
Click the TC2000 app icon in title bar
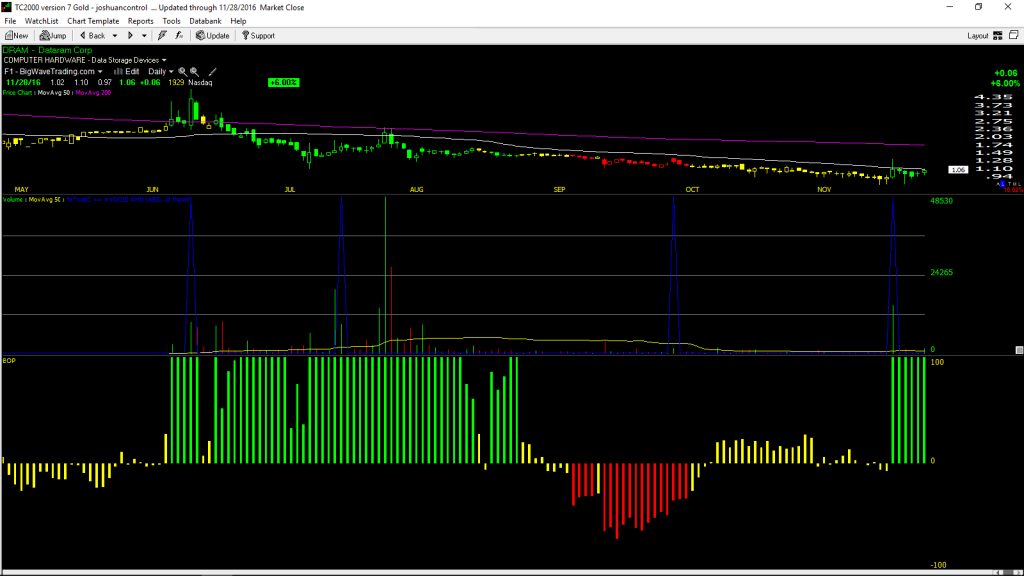[x=7, y=7]
